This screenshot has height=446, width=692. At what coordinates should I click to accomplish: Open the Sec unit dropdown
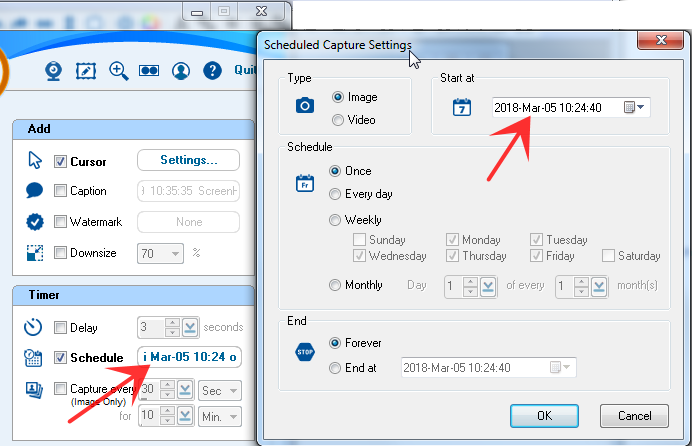[232, 390]
